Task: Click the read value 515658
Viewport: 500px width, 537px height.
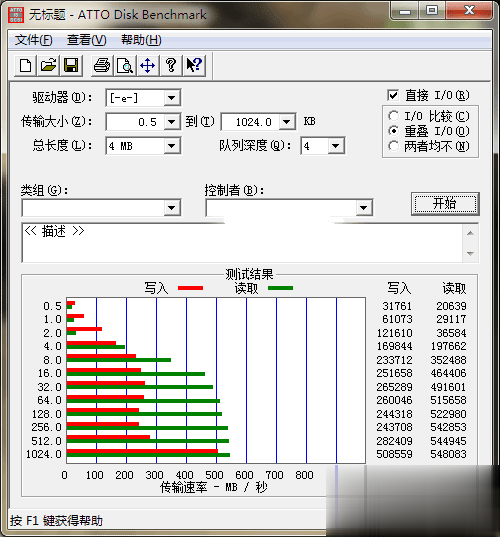Action: (448, 400)
